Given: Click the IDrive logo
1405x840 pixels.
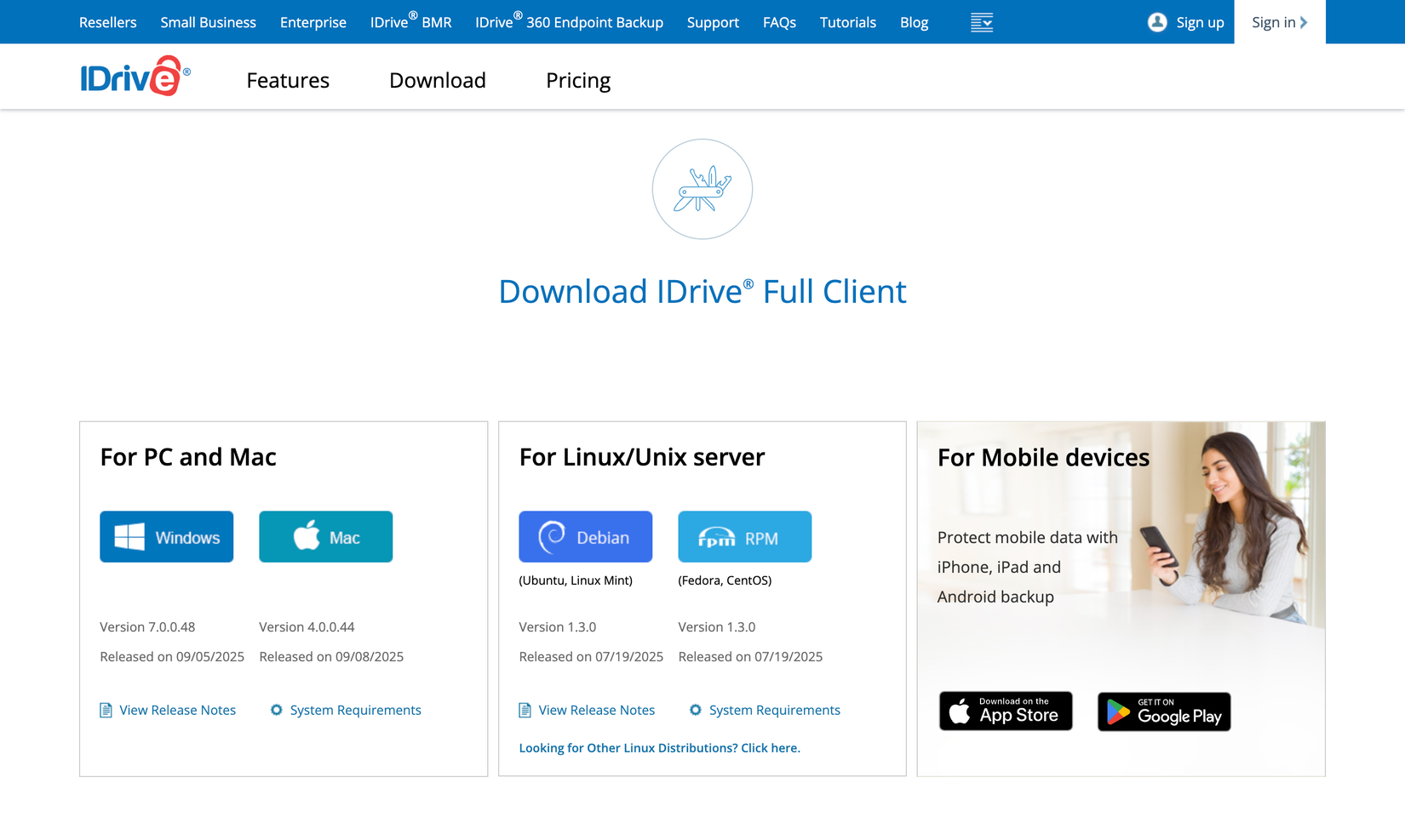Looking at the screenshot, I should (x=135, y=77).
